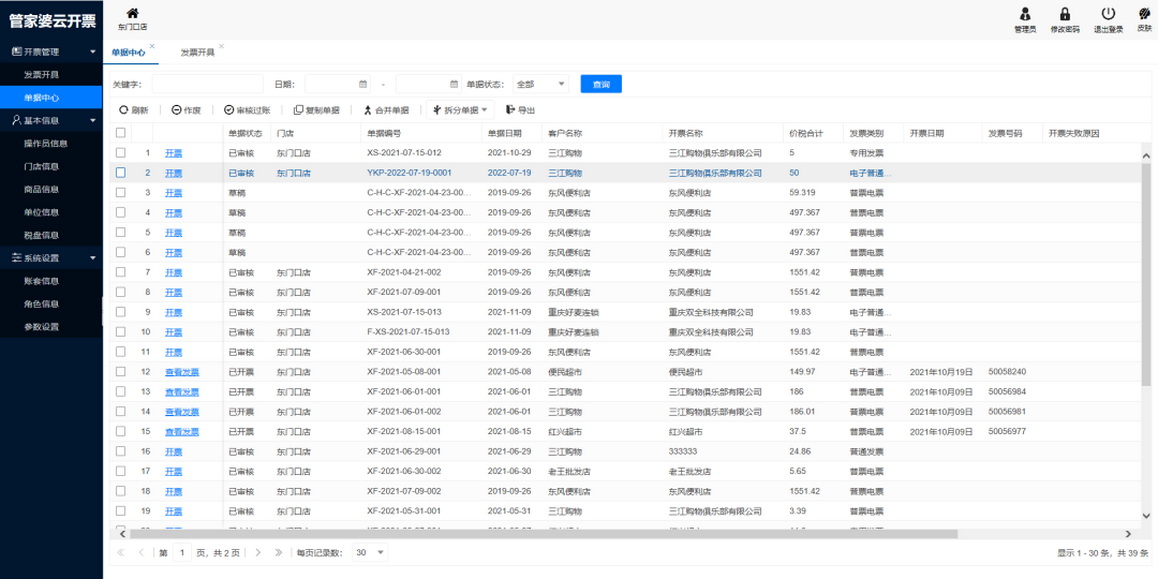The height and width of the screenshot is (579, 1158).
Task: Open 商品信息 in the left sidebar
Action: [x=42, y=189]
